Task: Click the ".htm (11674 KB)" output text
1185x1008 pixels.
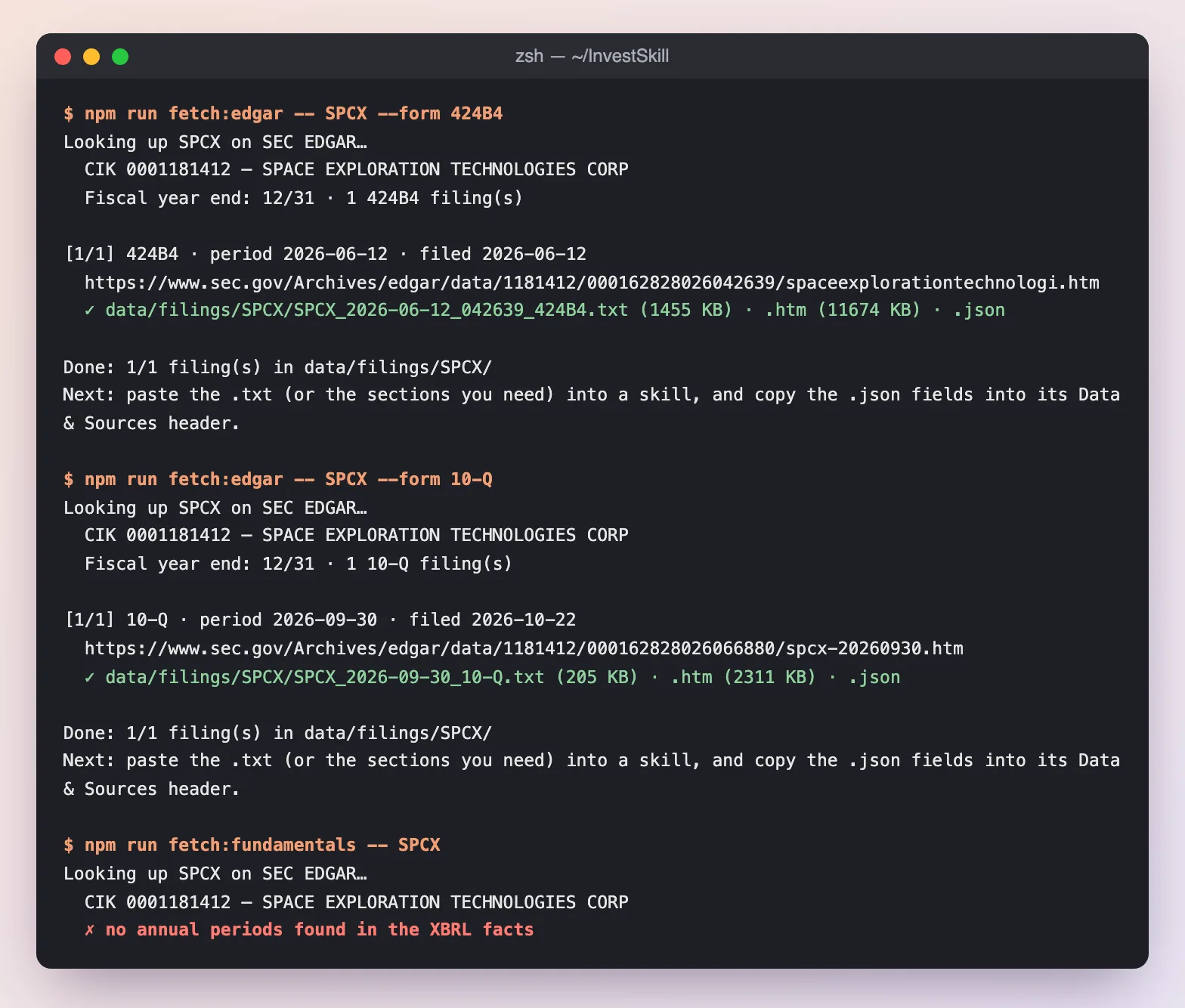Action: coord(843,310)
